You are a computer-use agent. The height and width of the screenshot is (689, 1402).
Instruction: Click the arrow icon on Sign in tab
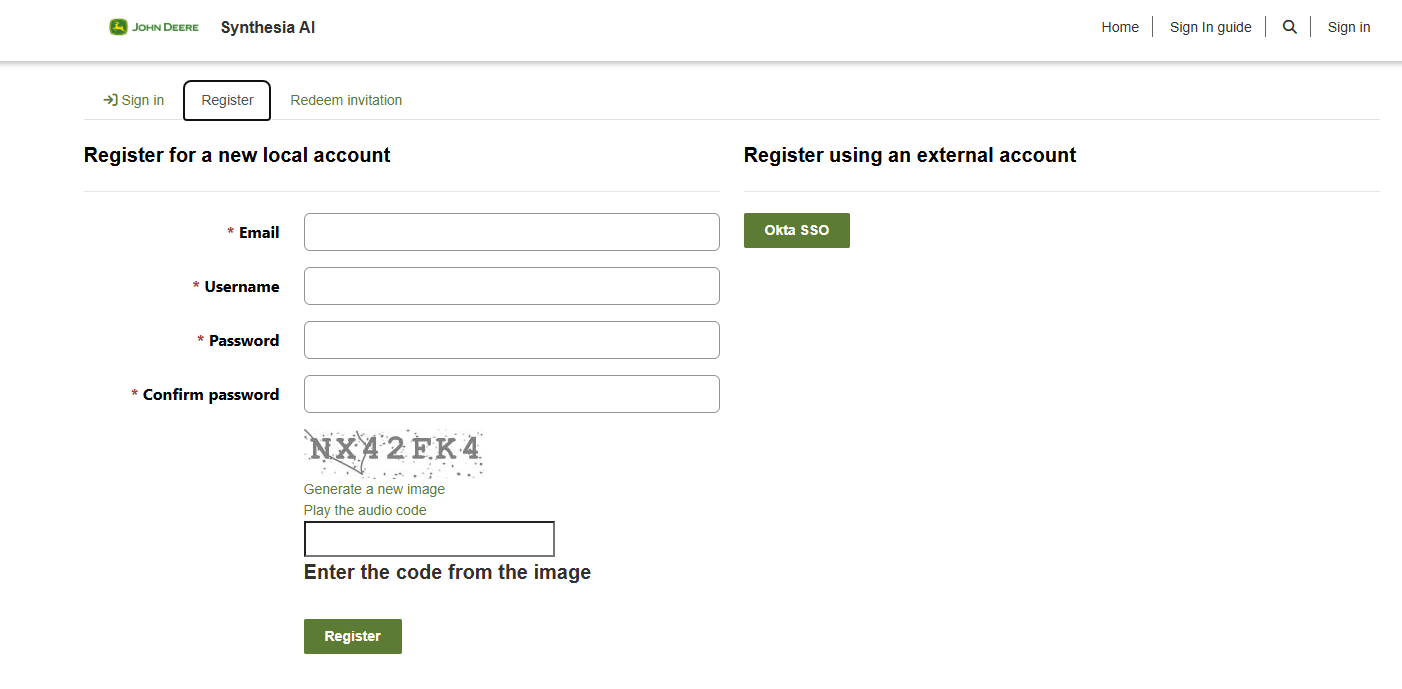(110, 100)
